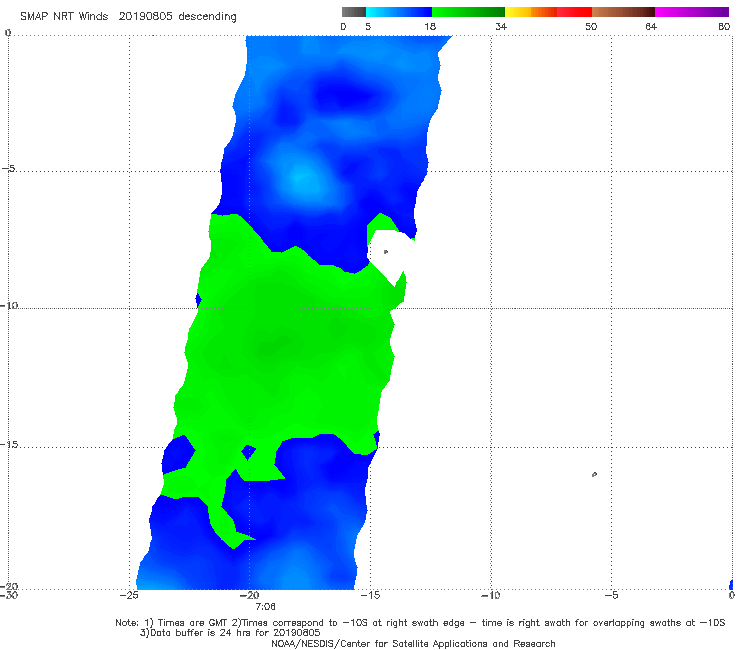Click the date '20190805' in the title
This screenshot has width=740, height=650.
145,16
